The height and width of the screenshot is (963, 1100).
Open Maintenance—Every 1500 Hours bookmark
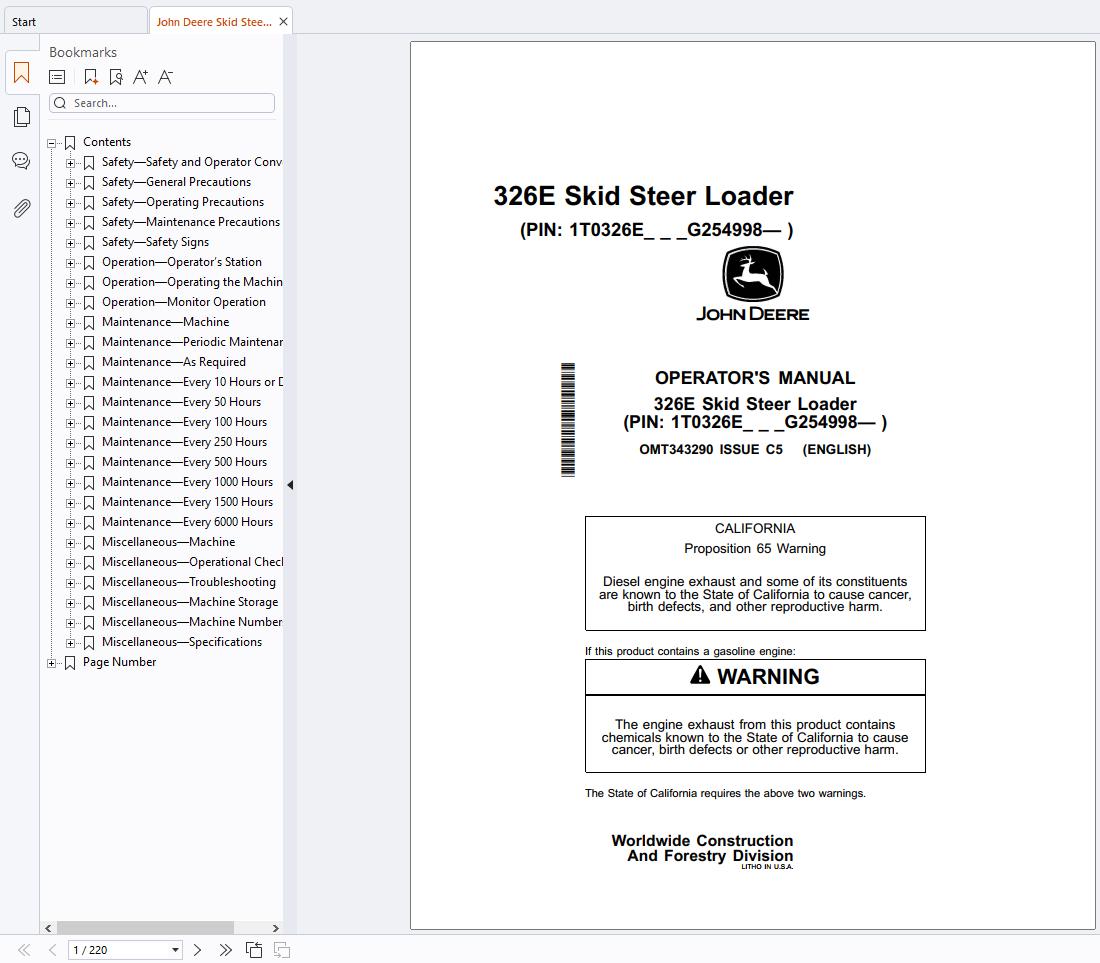click(187, 502)
